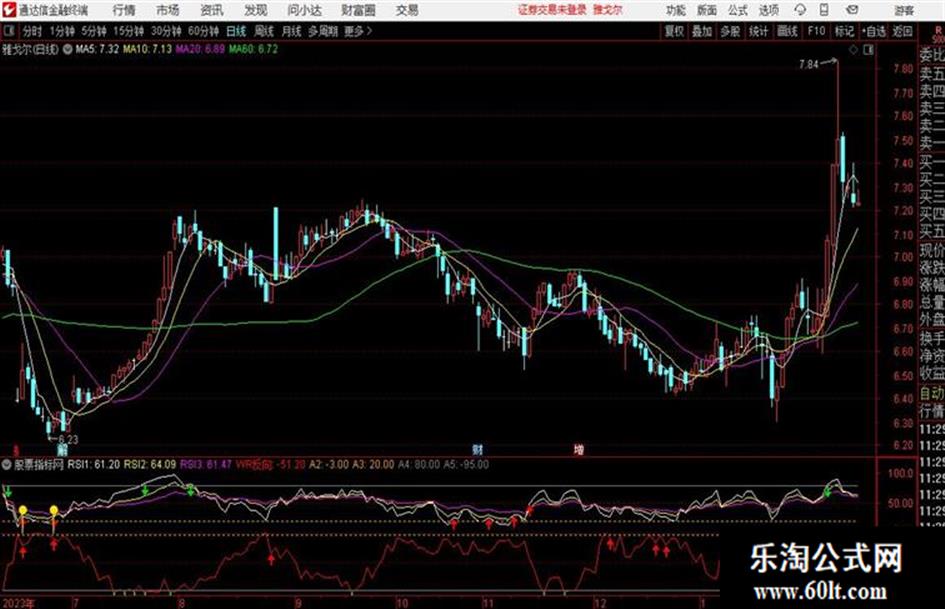The width and height of the screenshot is (945, 609).
Task: Click the 通达信 red logo icon
Action: point(9,10)
